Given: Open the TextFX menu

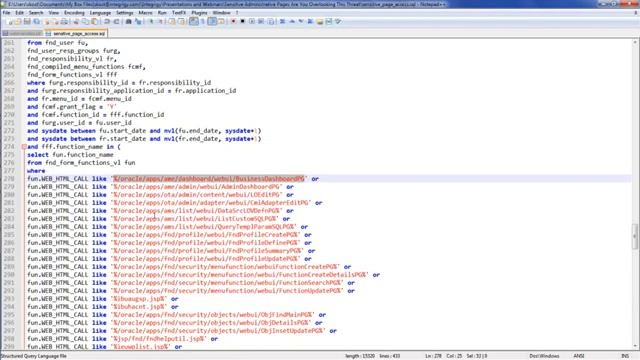Looking at the screenshot, I should [x=179, y=13].
